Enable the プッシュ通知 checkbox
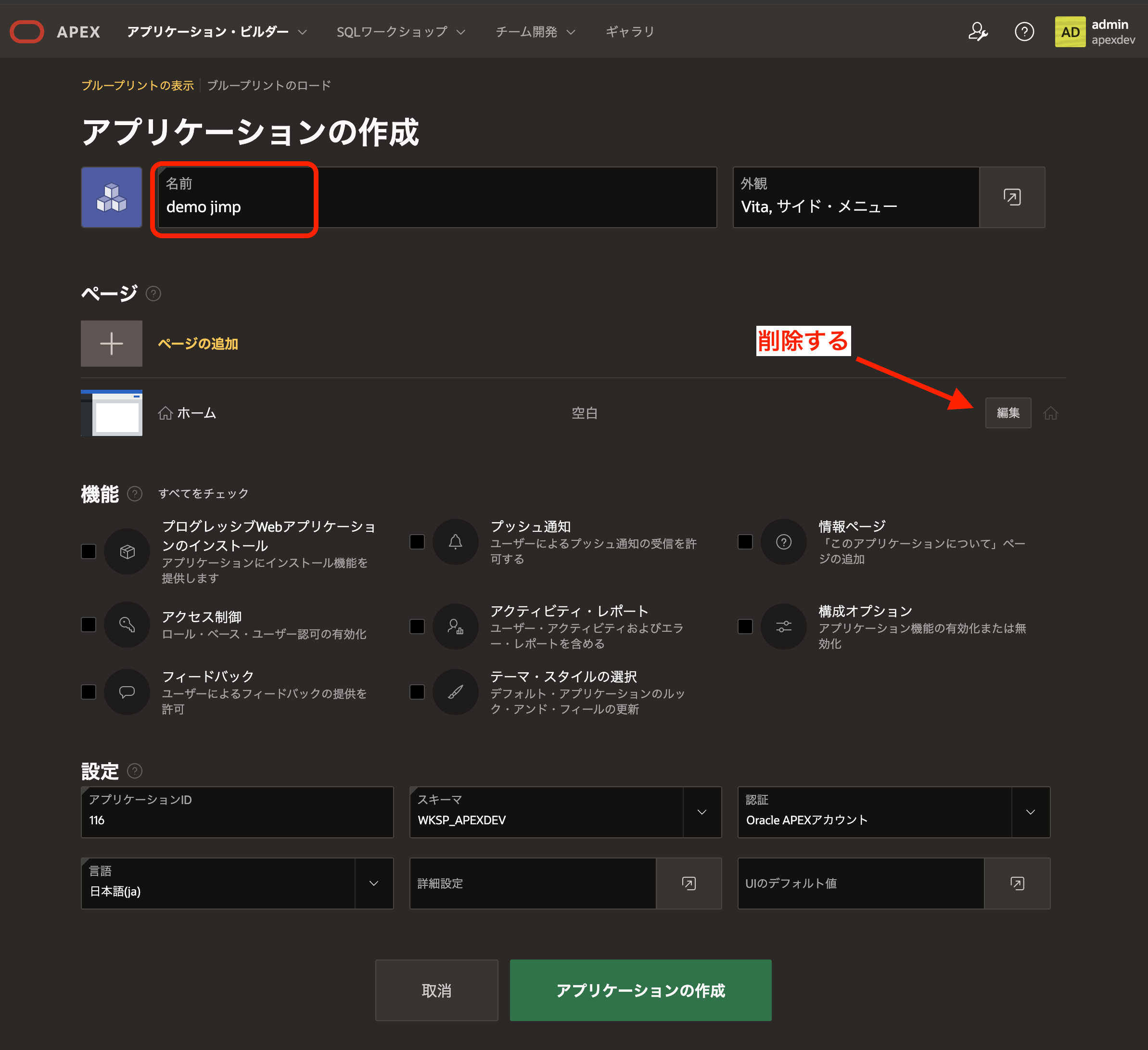 (x=417, y=541)
